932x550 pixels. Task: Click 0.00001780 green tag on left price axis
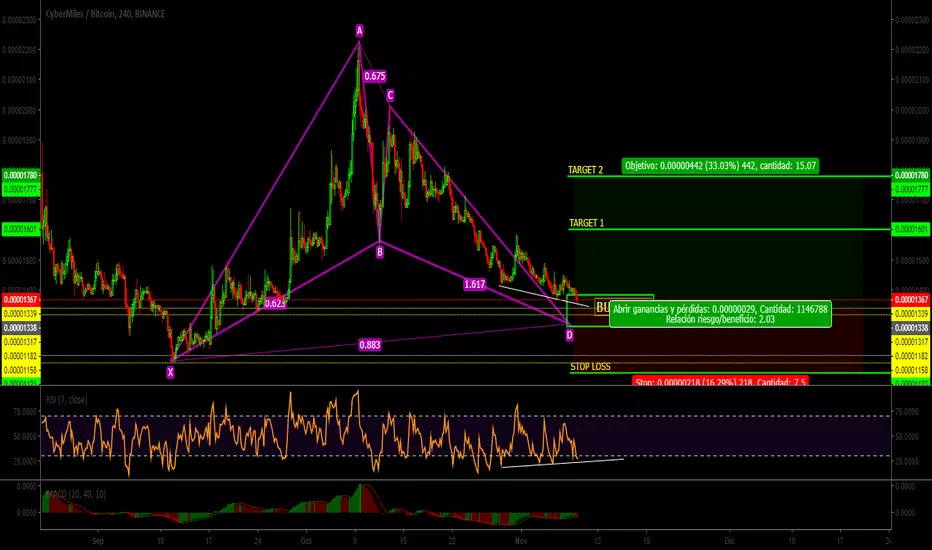click(21, 175)
